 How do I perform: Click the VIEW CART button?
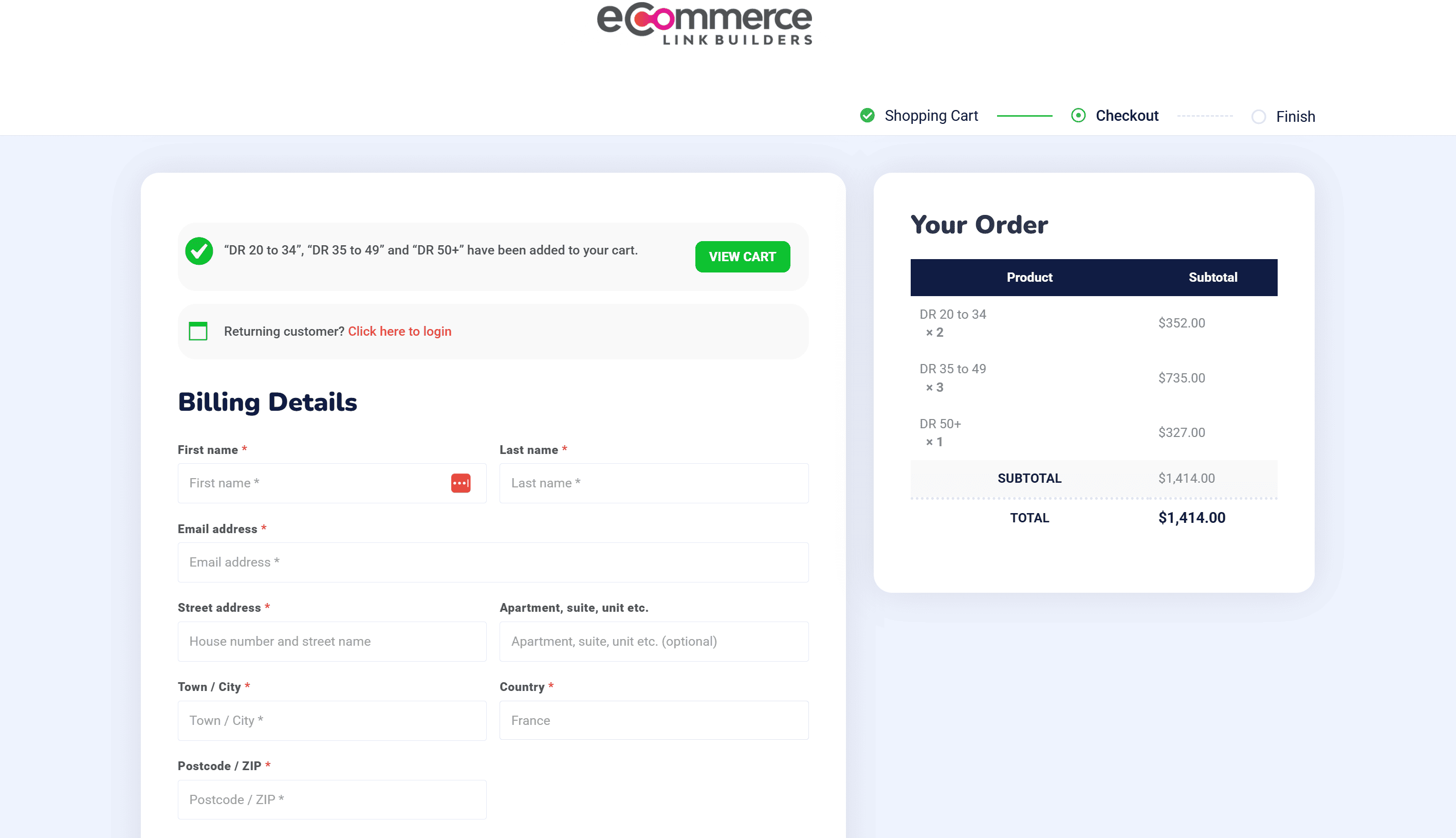coord(742,257)
